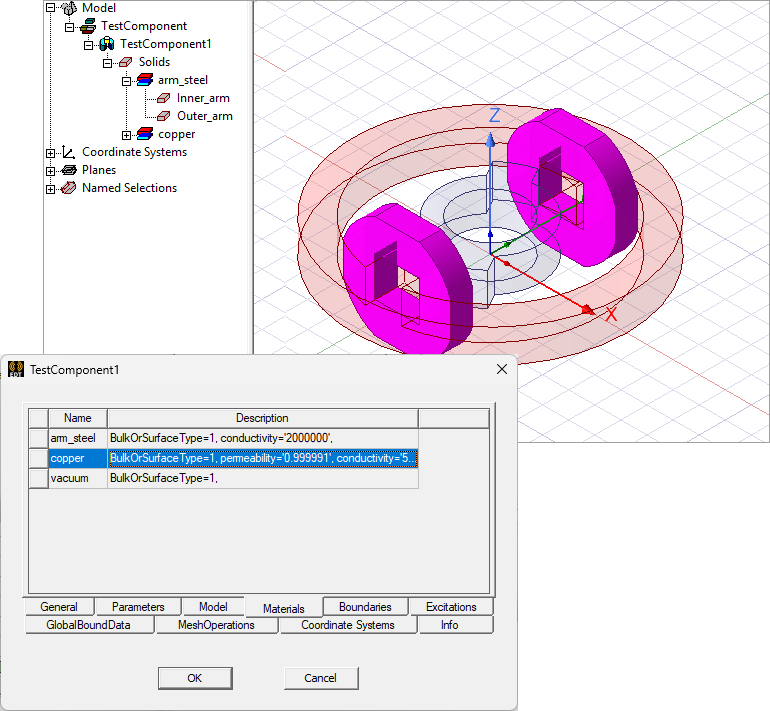
Task: Select the Materials tab
Action: [284, 608]
